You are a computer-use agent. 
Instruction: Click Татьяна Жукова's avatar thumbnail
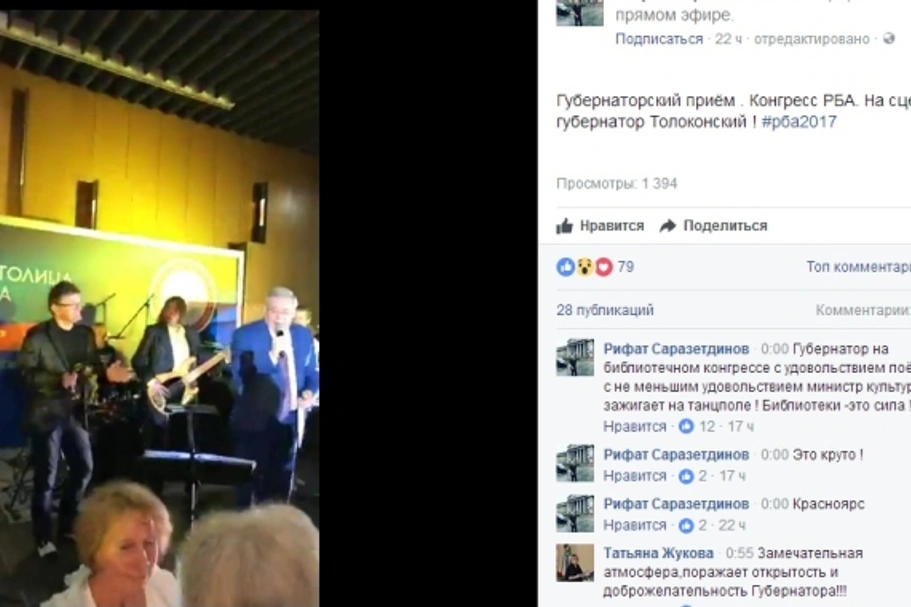click(x=575, y=563)
